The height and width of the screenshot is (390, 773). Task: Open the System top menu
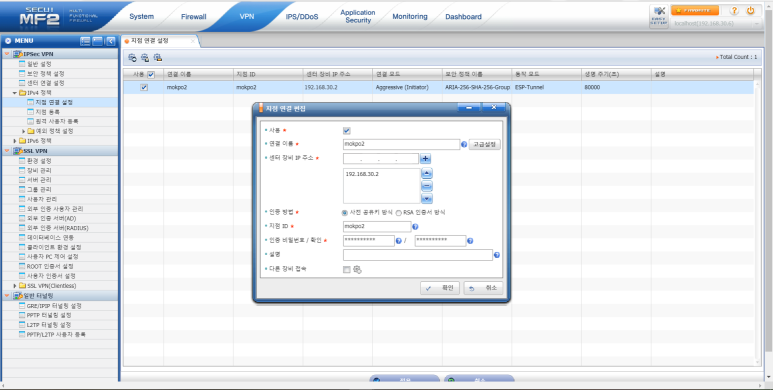141,17
